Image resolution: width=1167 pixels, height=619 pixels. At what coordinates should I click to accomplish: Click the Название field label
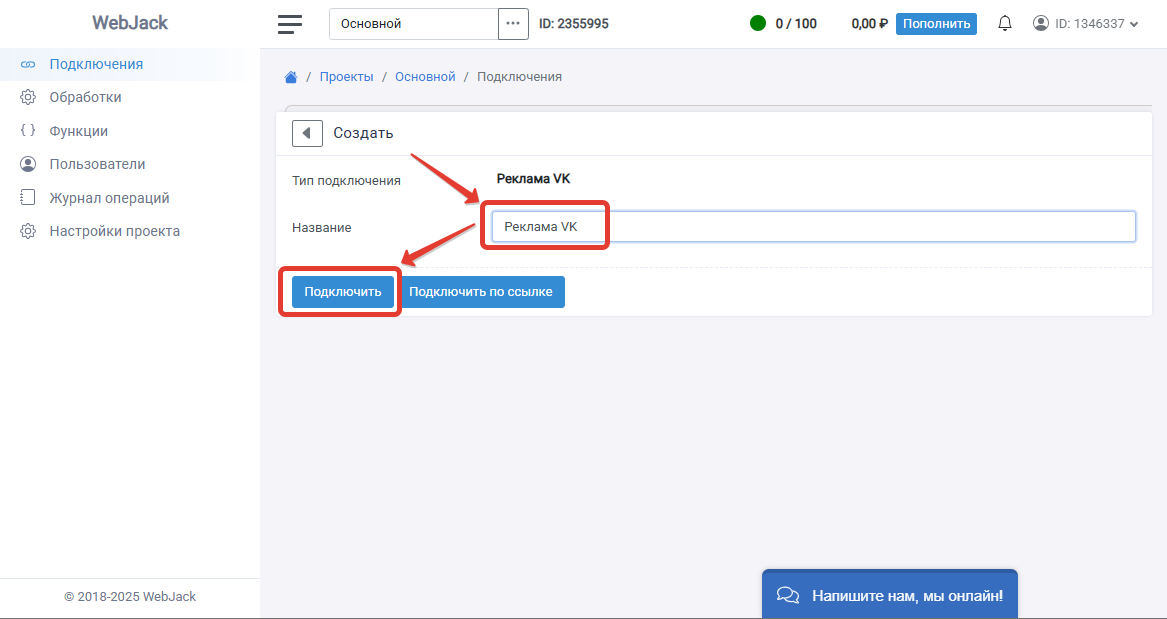pyautogui.click(x=322, y=228)
